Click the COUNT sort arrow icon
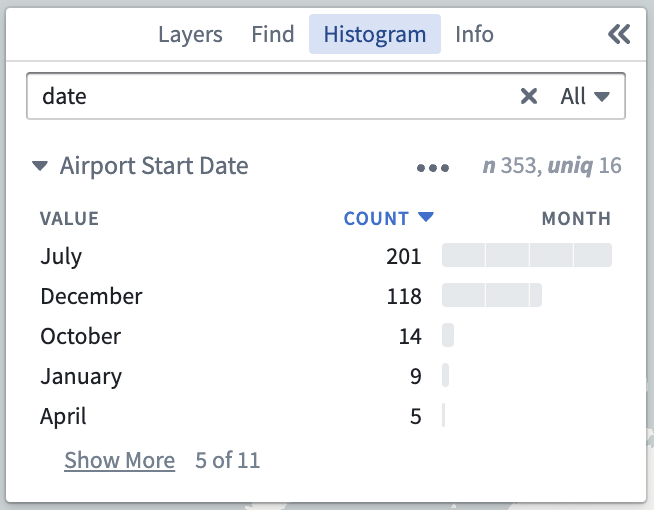The image size is (654, 510). click(426, 216)
